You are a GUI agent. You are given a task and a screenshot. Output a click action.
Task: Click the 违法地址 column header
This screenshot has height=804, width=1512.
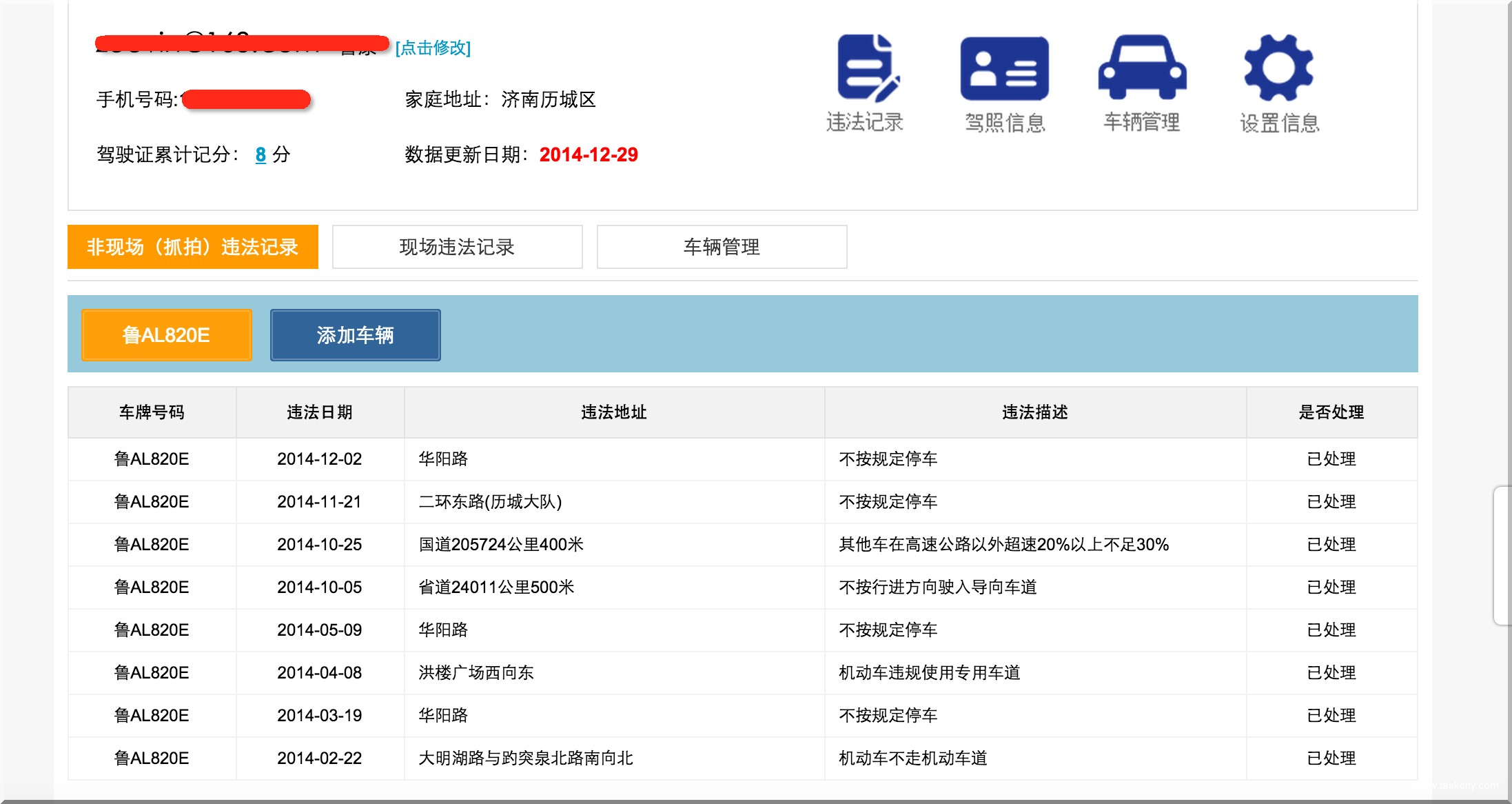click(614, 412)
